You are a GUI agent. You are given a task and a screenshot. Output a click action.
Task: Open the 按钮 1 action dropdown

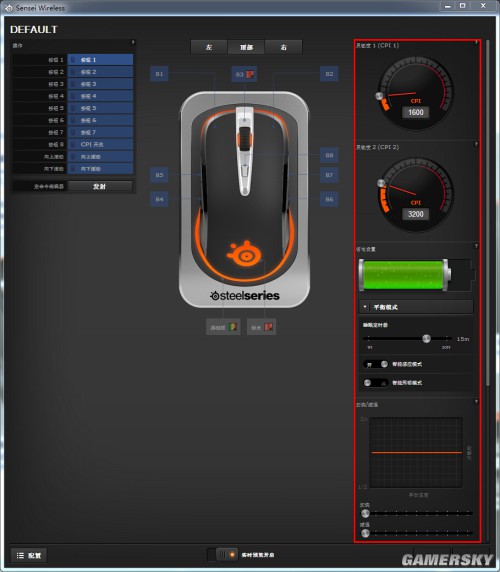[x=100, y=60]
